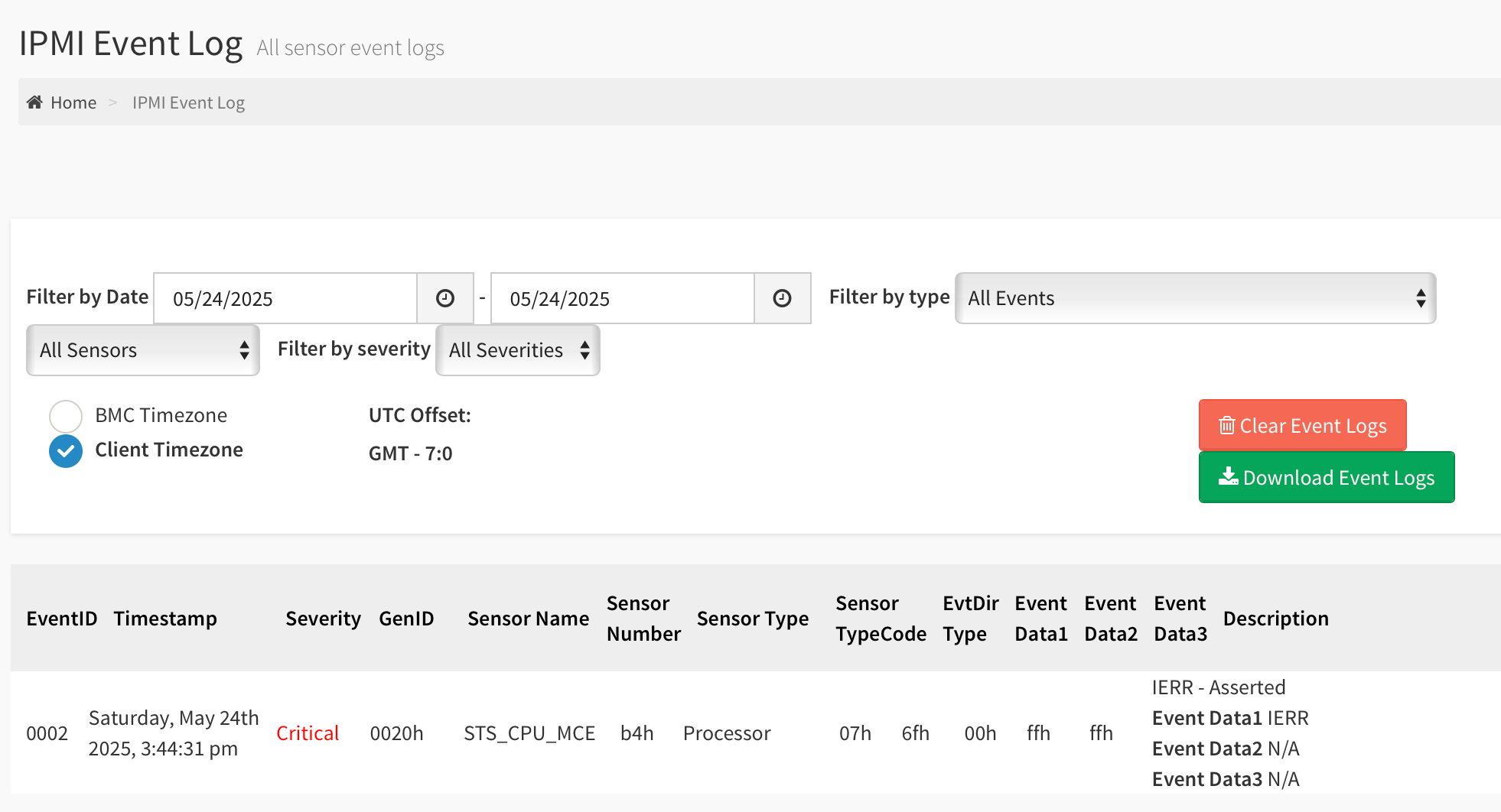Click the Severity column header
1501x812 pixels.
(x=323, y=619)
